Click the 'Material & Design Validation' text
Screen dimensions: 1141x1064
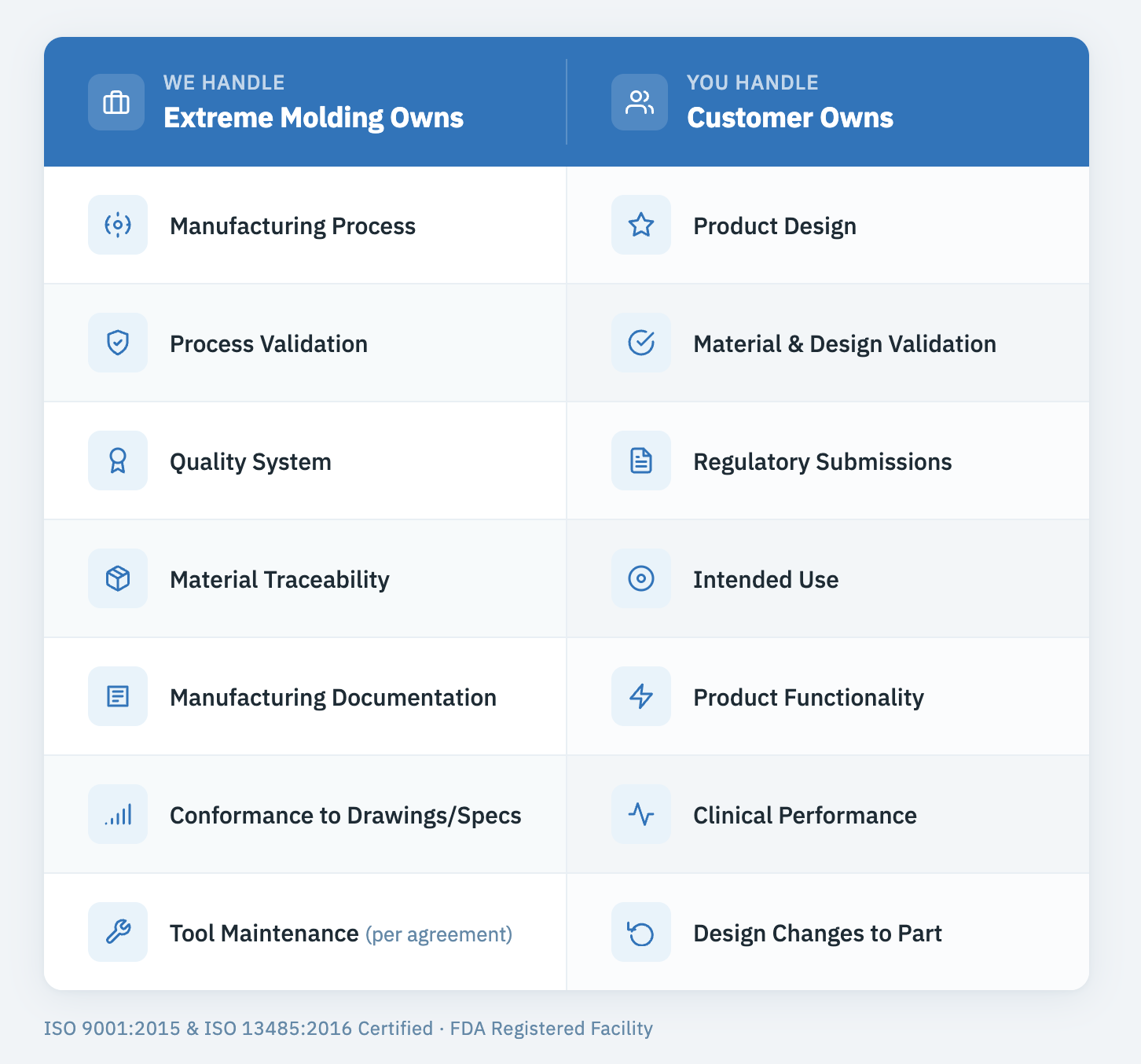click(845, 344)
